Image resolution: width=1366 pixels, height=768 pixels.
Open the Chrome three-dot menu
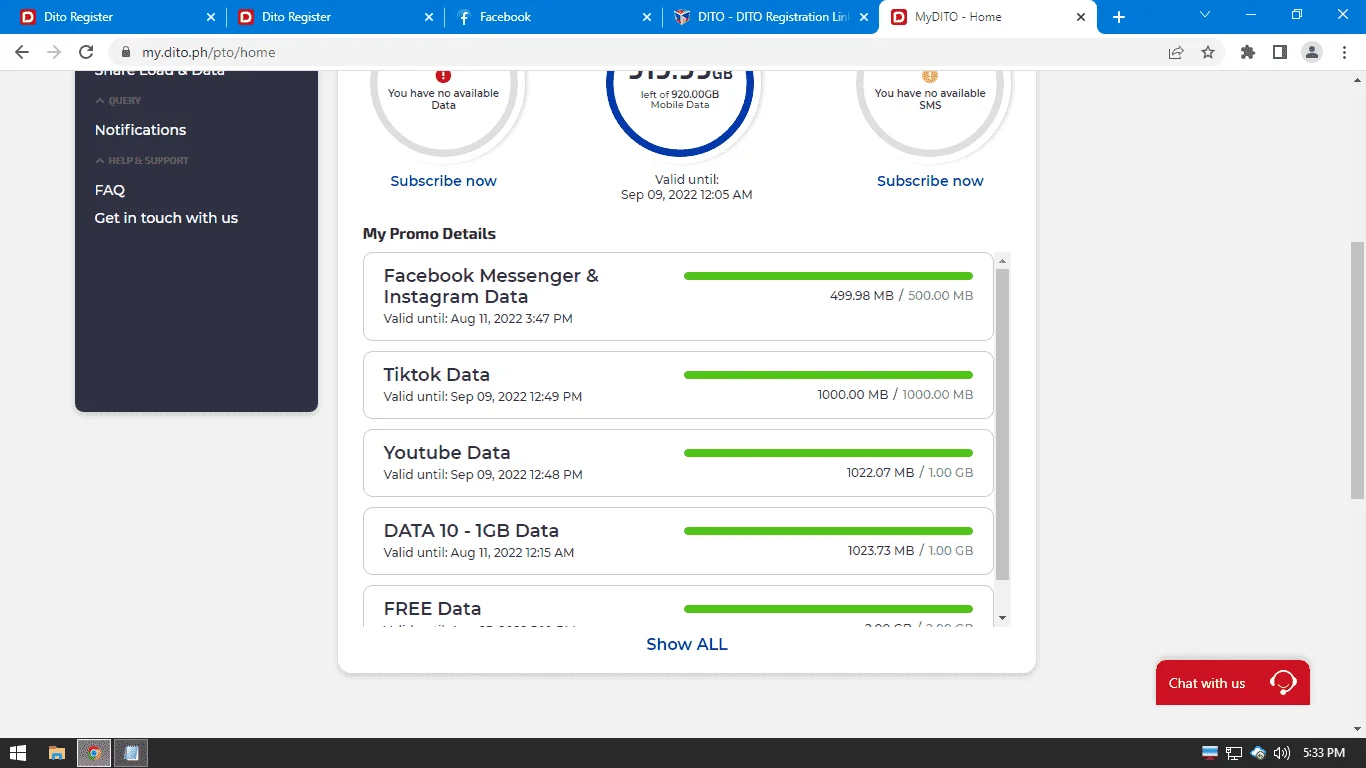point(1344,52)
